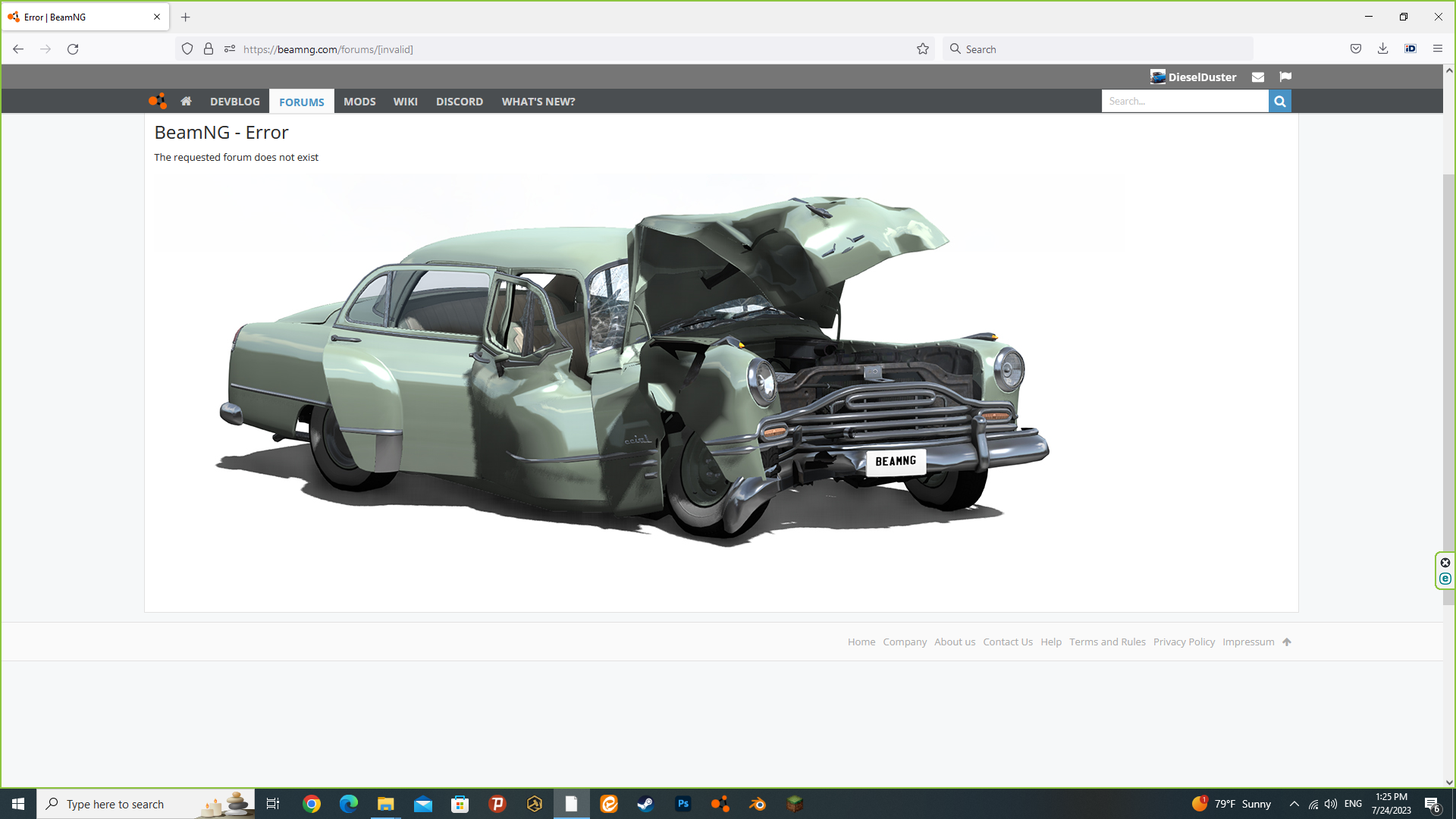This screenshot has width=1456, height=819.
Task: Click the go-to-top arrow in footer
Action: click(x=1287, y=642)
